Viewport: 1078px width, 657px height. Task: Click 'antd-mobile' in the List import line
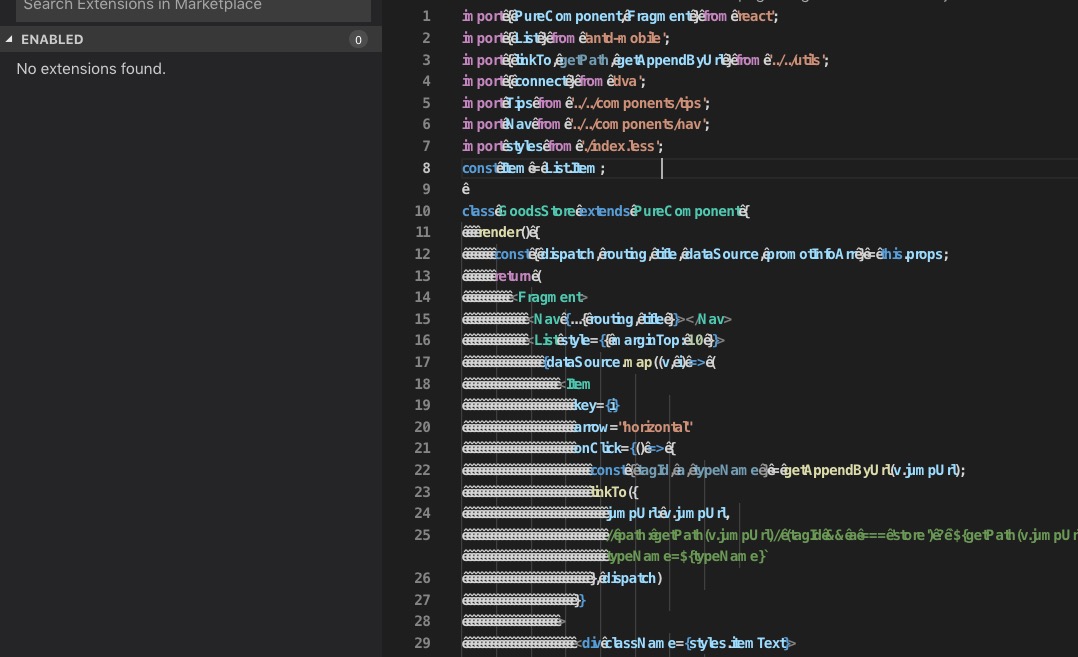pos(624,38)
